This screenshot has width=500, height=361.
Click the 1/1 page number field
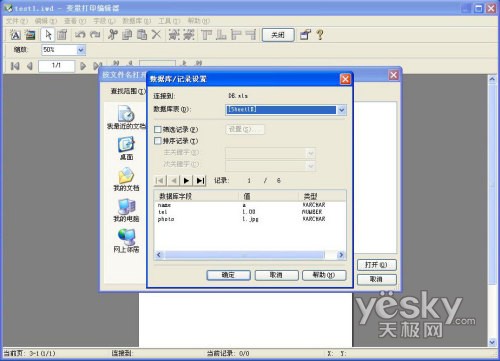click(x=56, y=66)
